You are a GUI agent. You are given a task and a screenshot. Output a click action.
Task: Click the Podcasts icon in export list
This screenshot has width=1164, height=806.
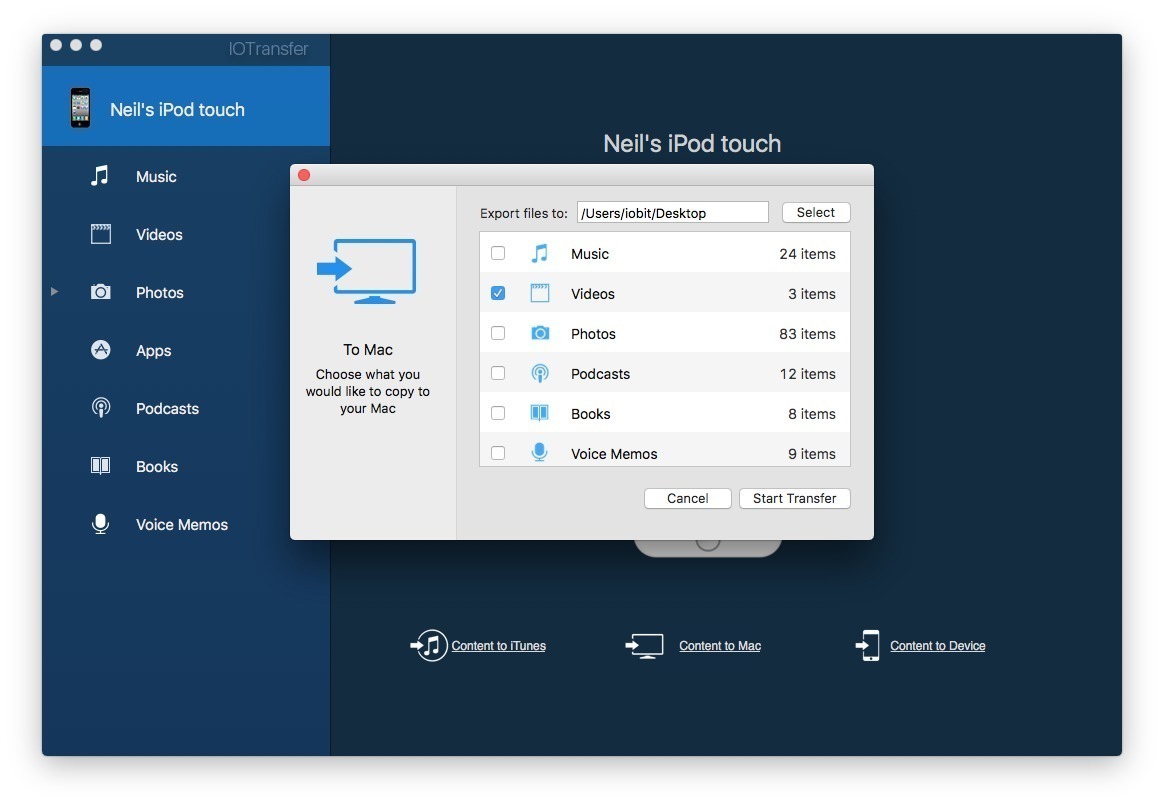(x=540, y=373)
